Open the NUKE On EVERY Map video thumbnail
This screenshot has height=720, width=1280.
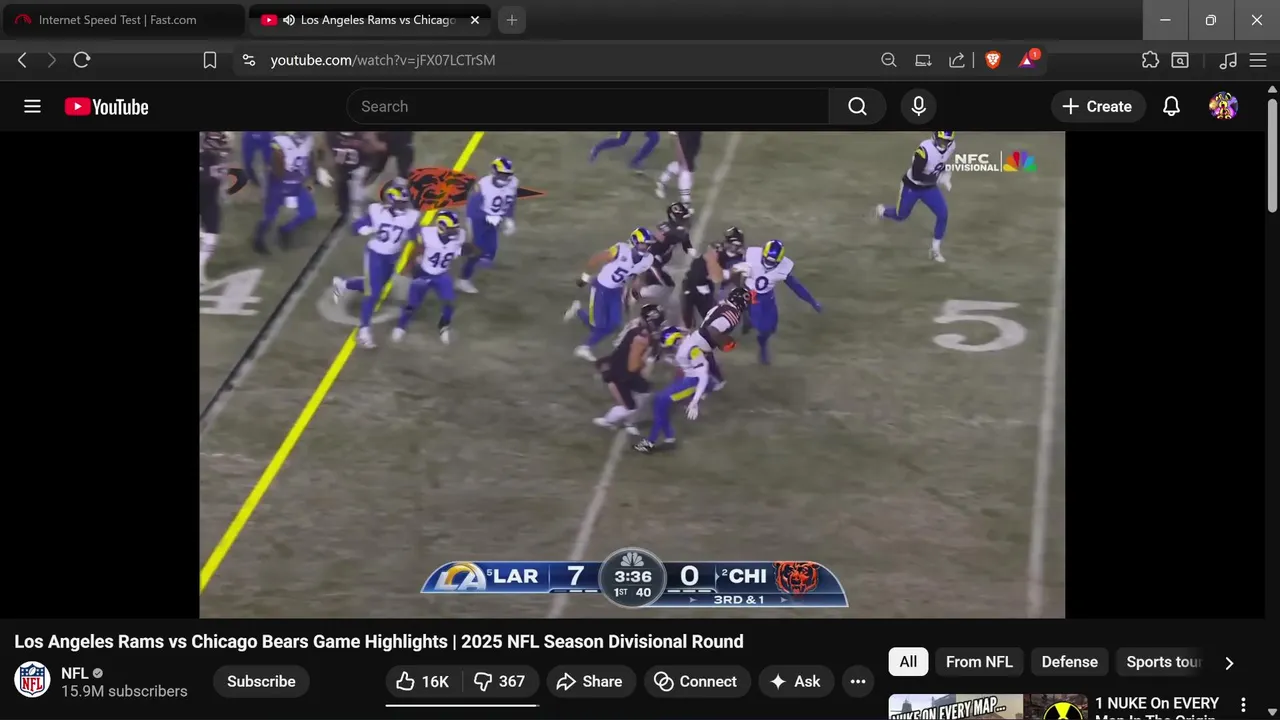tap(988, 706)
